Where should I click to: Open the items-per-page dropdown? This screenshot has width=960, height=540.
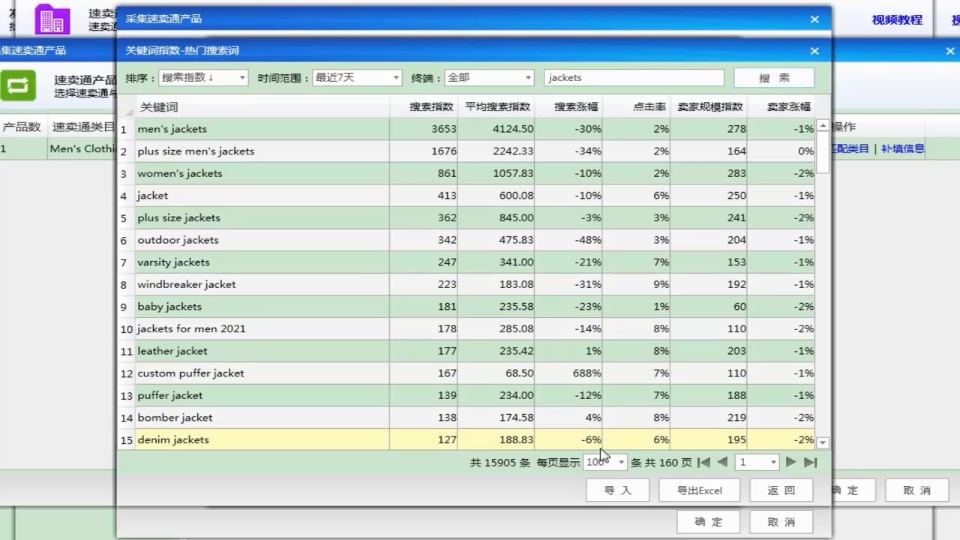pyautogui.click(x=606, y=462)
